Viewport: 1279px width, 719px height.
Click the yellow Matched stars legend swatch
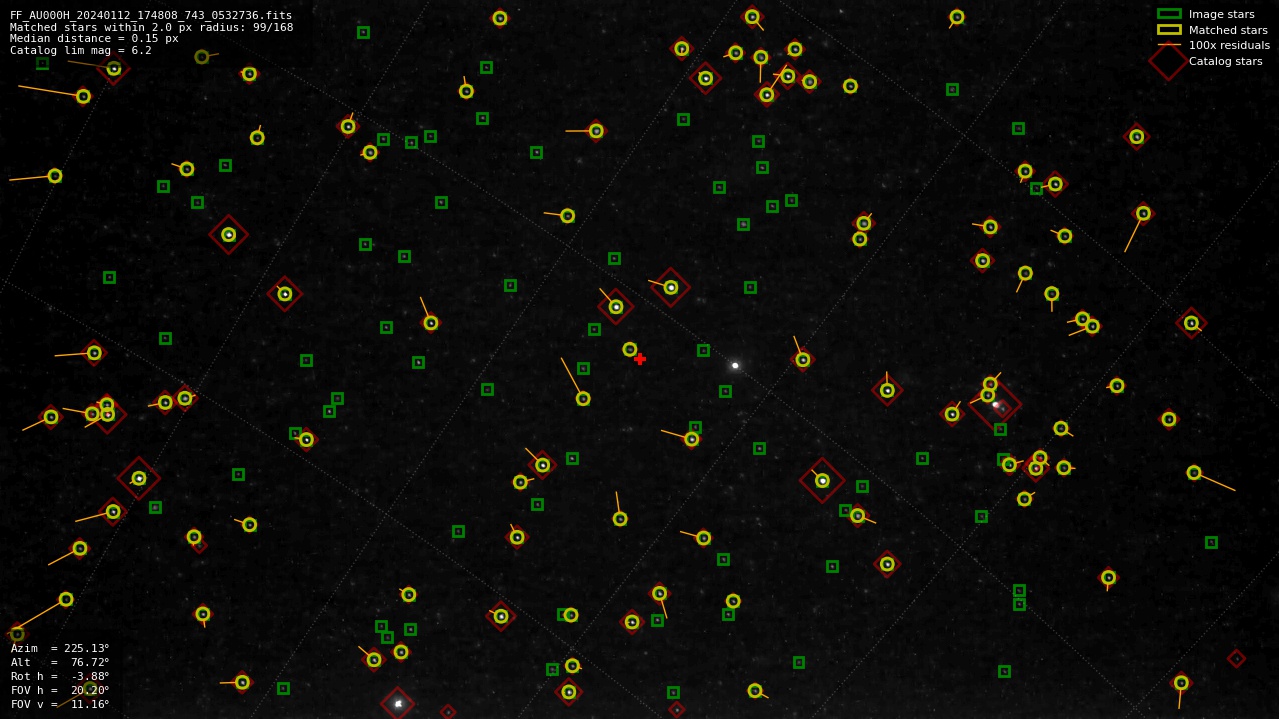coord(1169,30)
